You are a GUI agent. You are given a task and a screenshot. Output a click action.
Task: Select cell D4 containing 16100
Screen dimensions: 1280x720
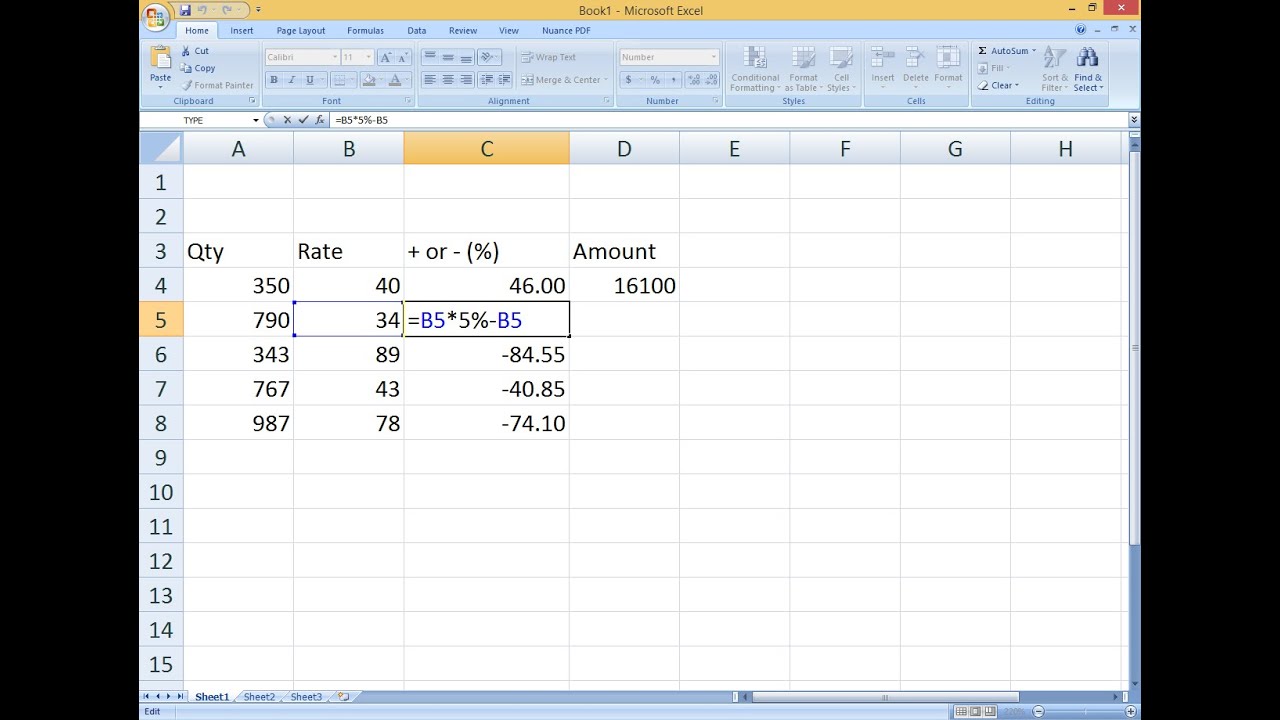click(x=624, y=286)
